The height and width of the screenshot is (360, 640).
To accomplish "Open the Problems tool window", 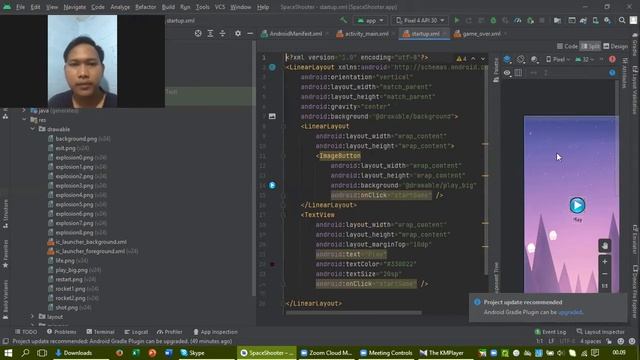I will 61,332.
